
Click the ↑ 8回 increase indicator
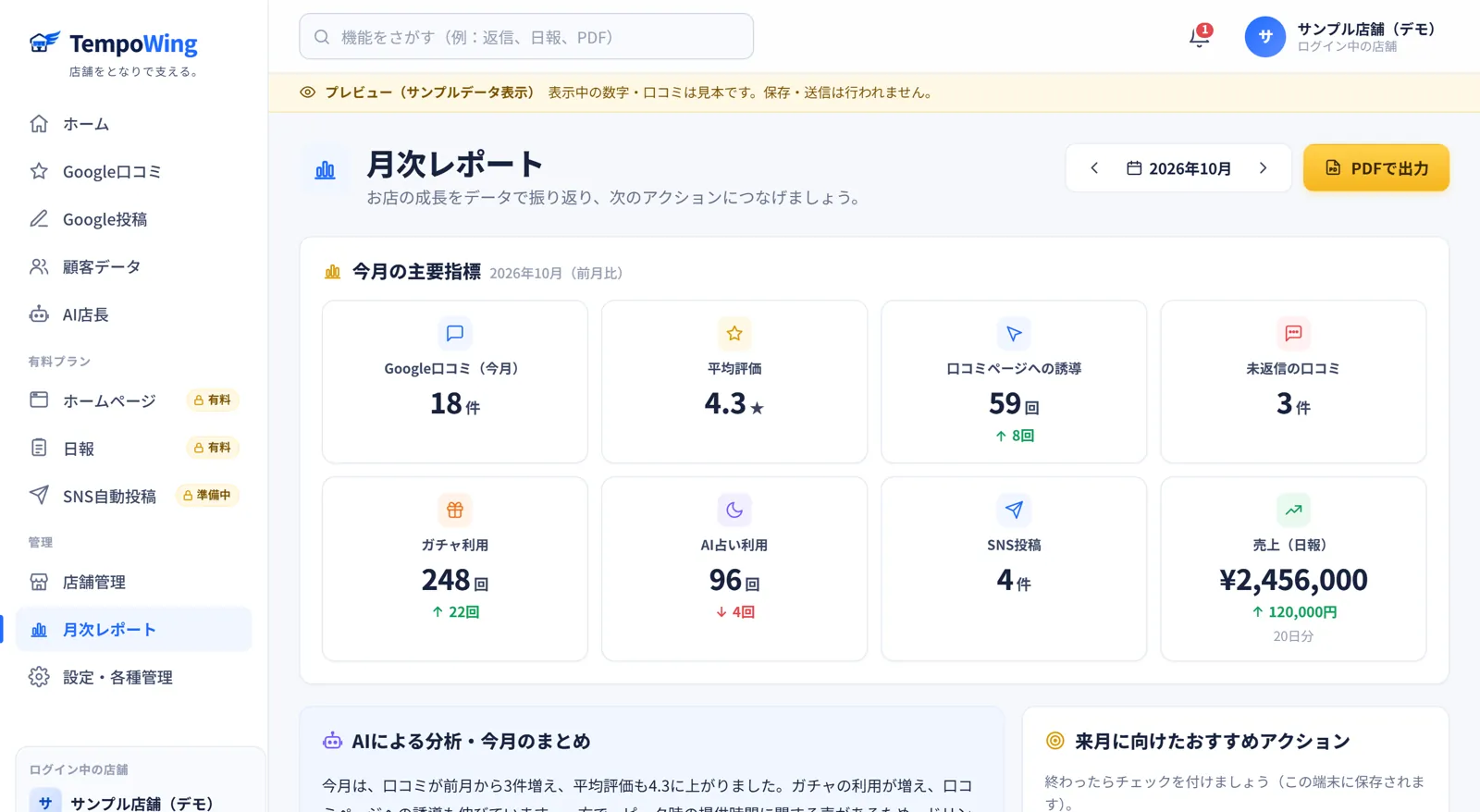1014,436
